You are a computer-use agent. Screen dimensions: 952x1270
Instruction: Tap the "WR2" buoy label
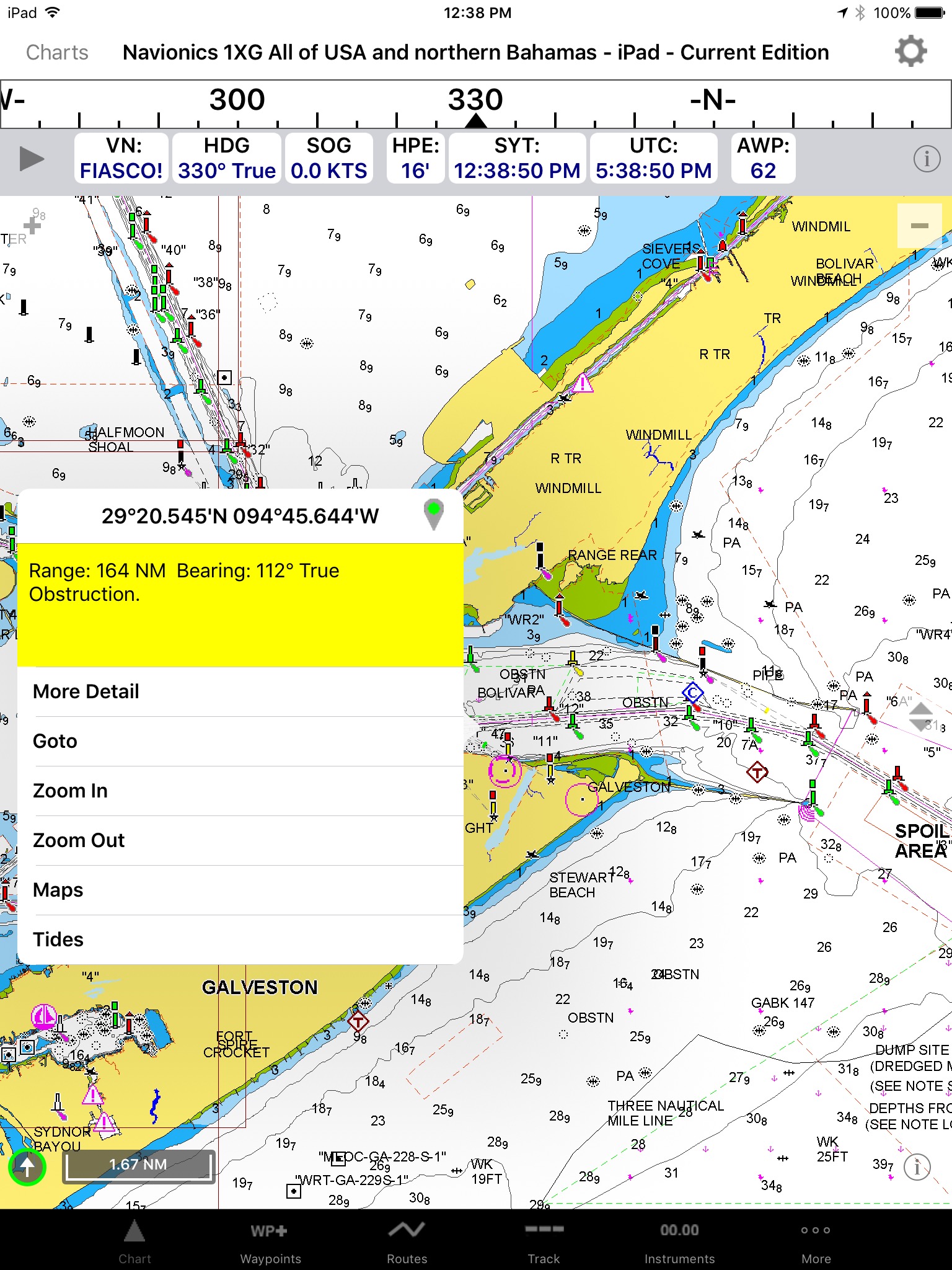pyautogui.click(x=524, y=619)
